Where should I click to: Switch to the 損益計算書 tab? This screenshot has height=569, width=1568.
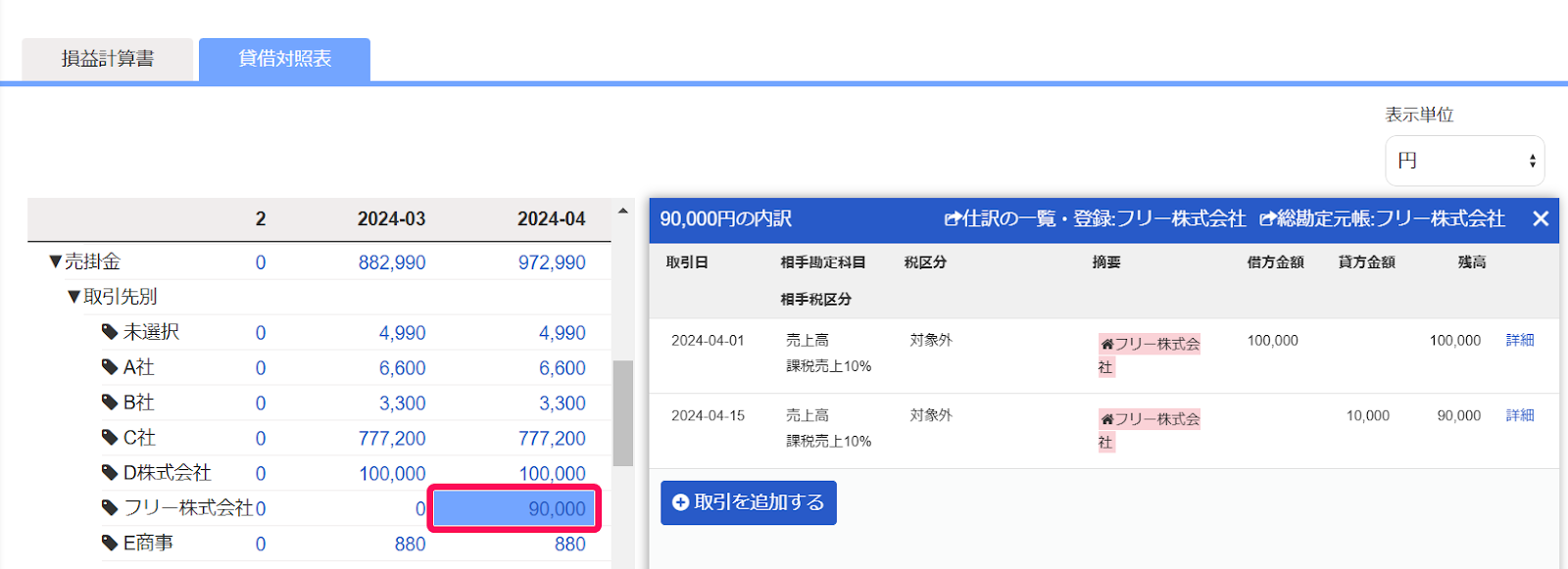(108, 59)
